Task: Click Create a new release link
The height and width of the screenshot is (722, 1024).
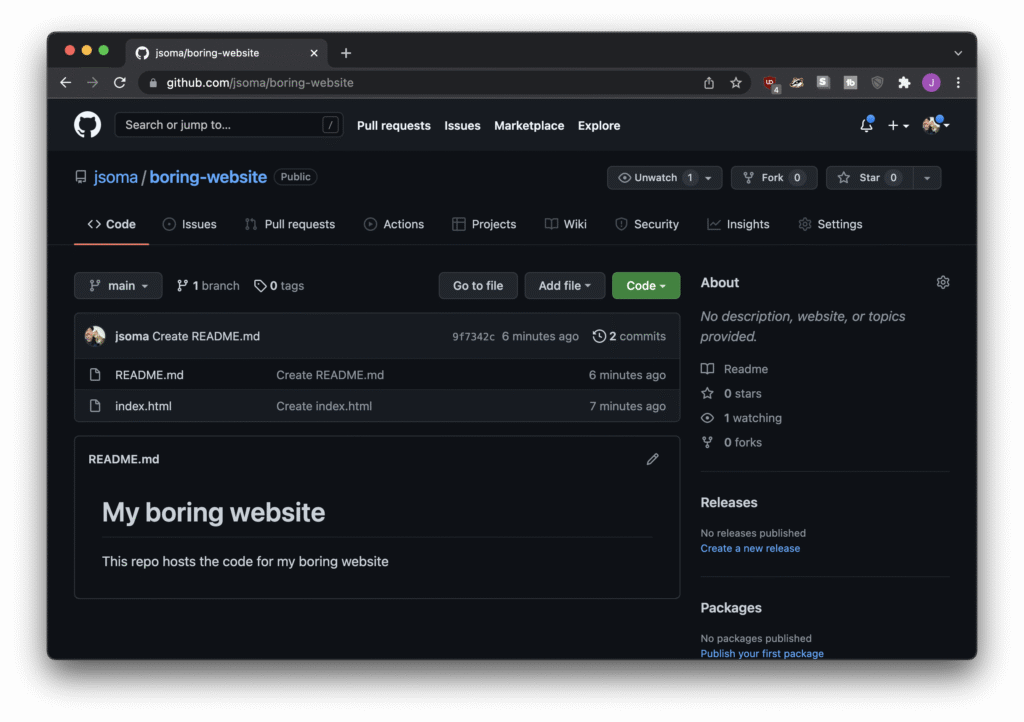Action: 750,548
